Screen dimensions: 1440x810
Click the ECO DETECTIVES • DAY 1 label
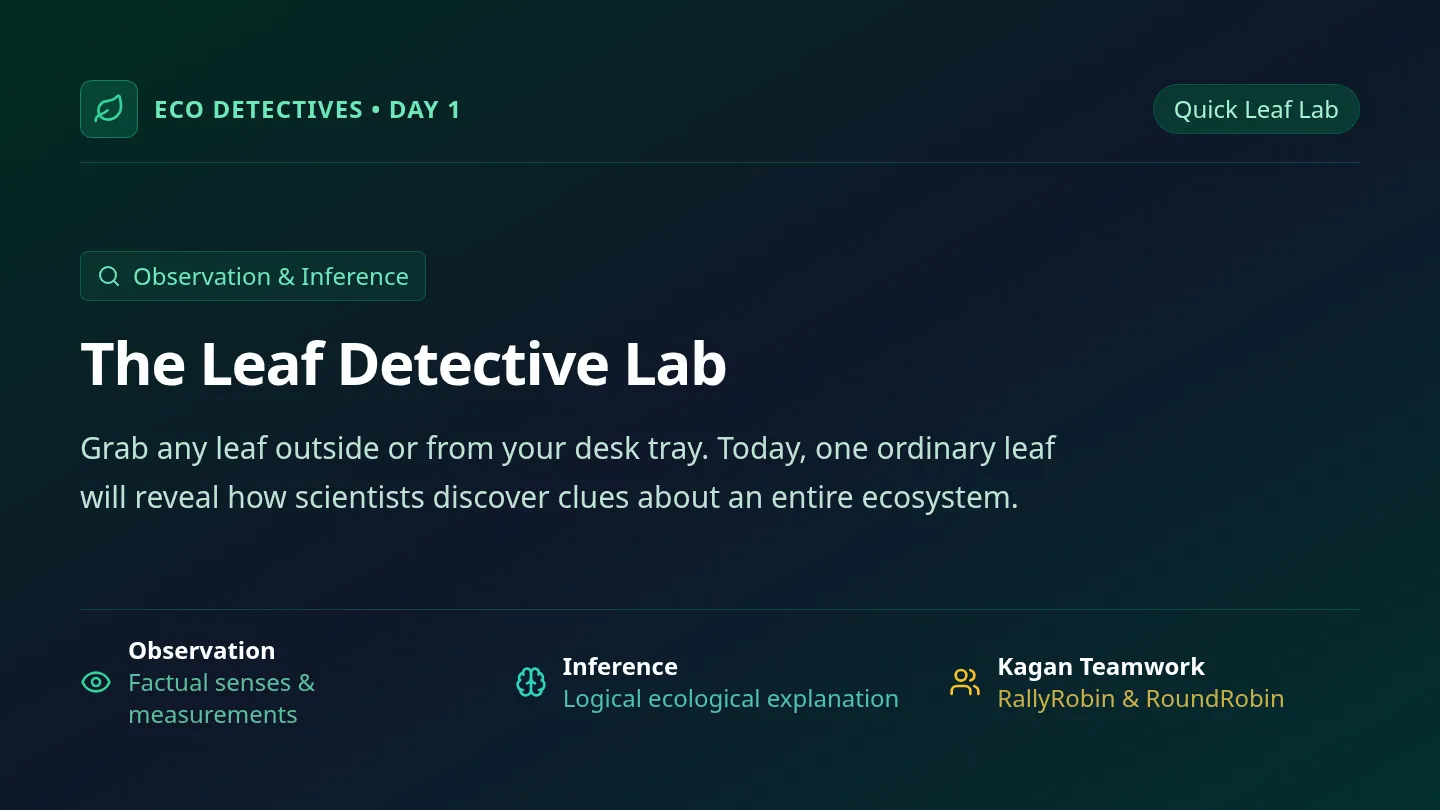pos(307,110)
